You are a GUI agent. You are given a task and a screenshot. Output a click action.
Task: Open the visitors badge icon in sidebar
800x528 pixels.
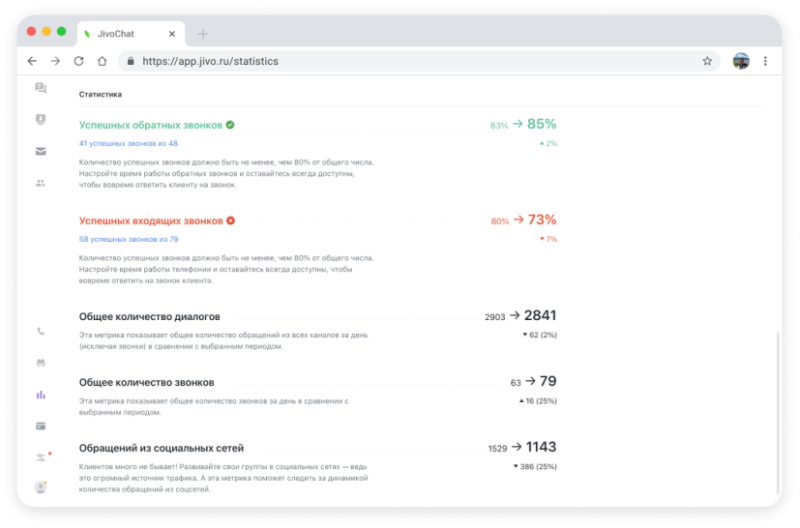(x=41, y=119)
